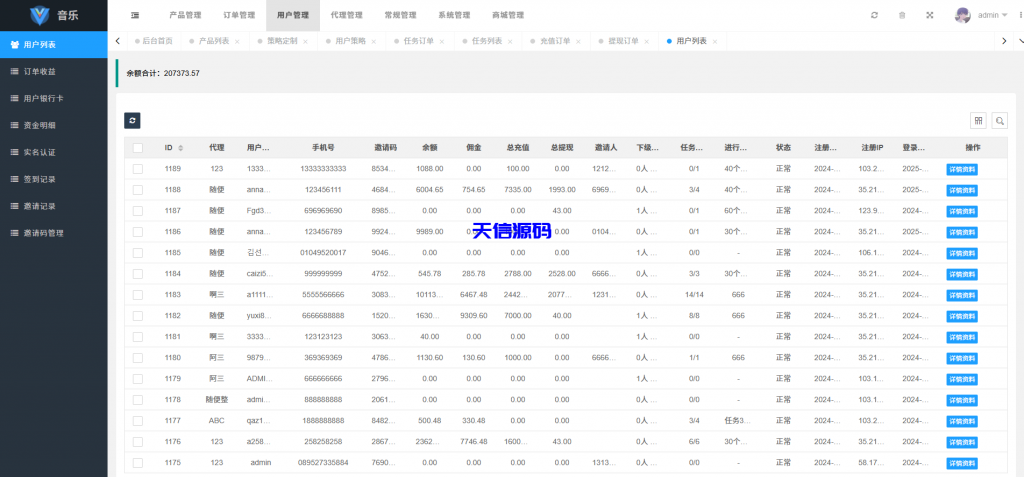Tick the select-all checkbox in the table header
This screenshot has width=1024, height=477.
click(138, 148)
